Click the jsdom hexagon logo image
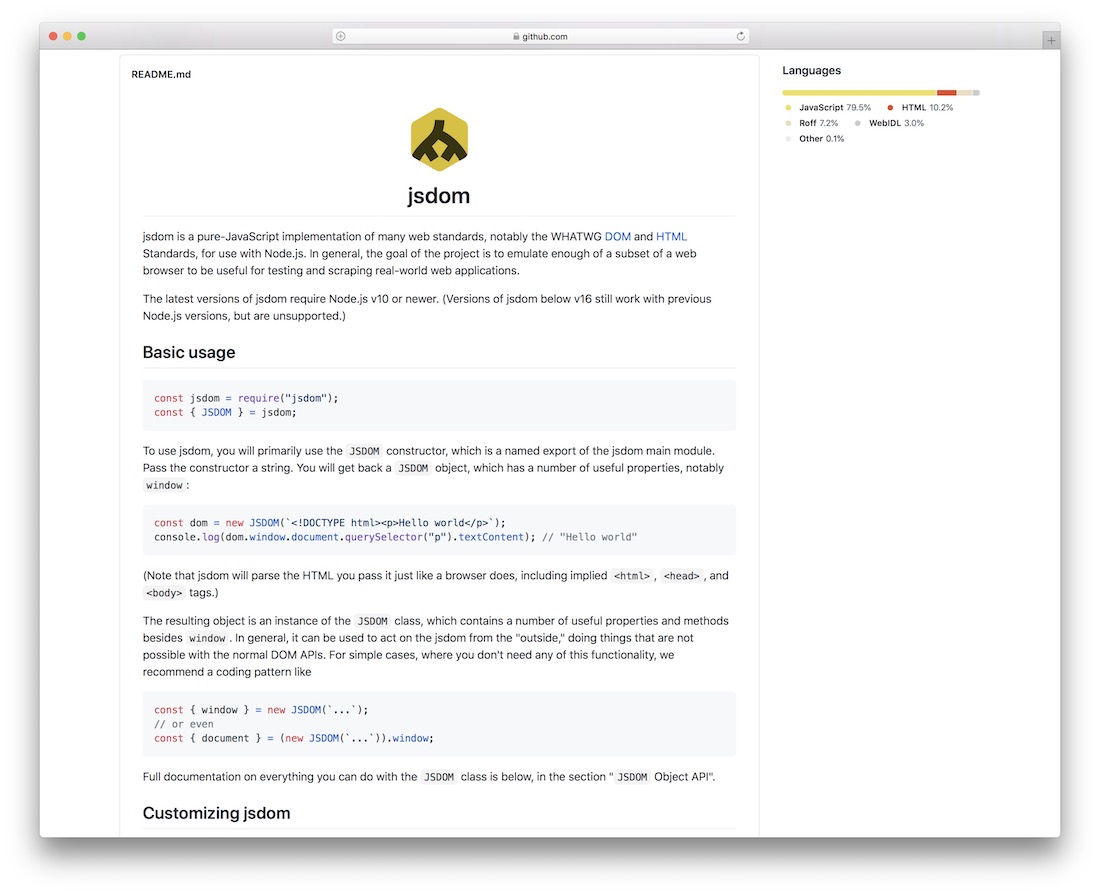The image size is (1100, 894). point(439,139)
